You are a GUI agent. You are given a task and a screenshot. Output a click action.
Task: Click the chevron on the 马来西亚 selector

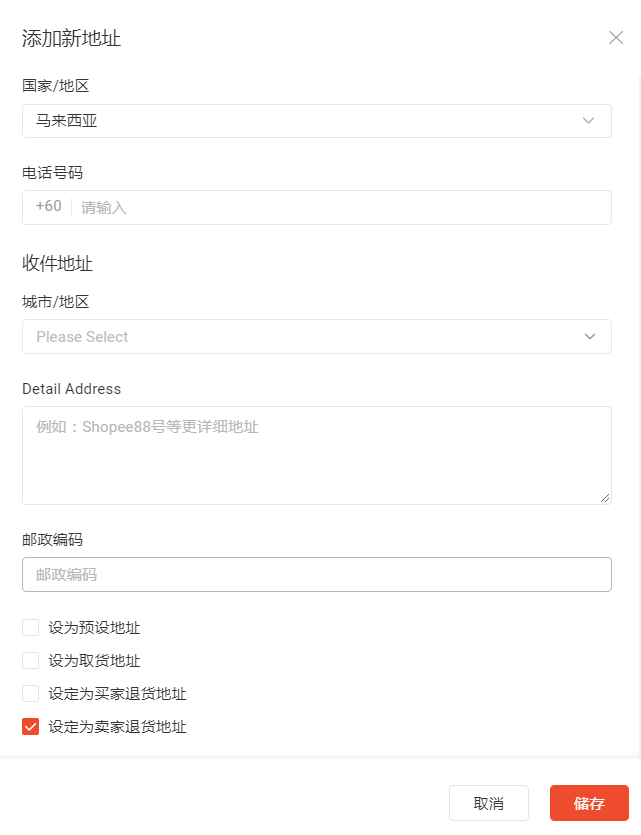589,121
